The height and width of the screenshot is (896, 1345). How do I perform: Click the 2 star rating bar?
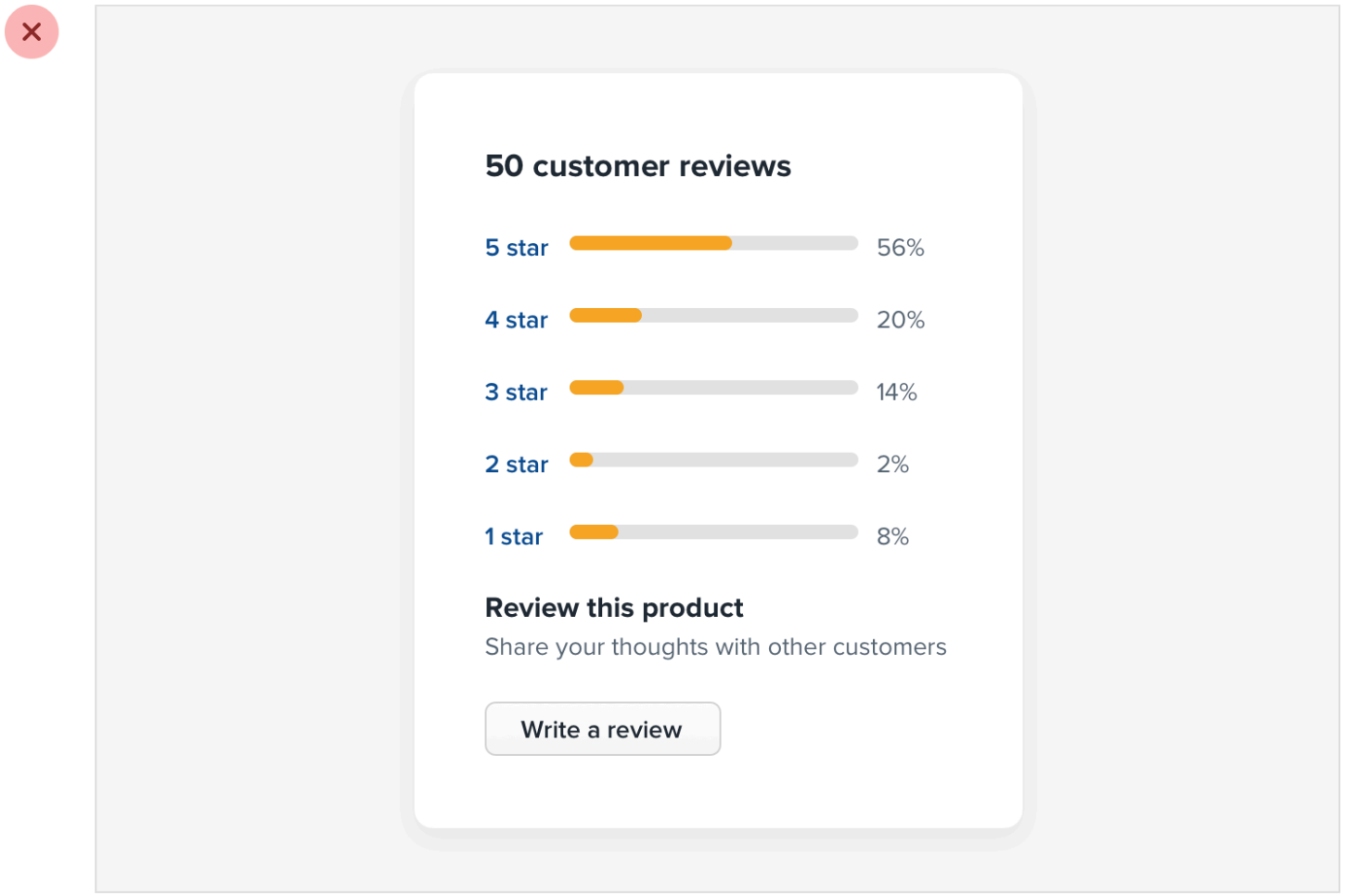[712, 460]
